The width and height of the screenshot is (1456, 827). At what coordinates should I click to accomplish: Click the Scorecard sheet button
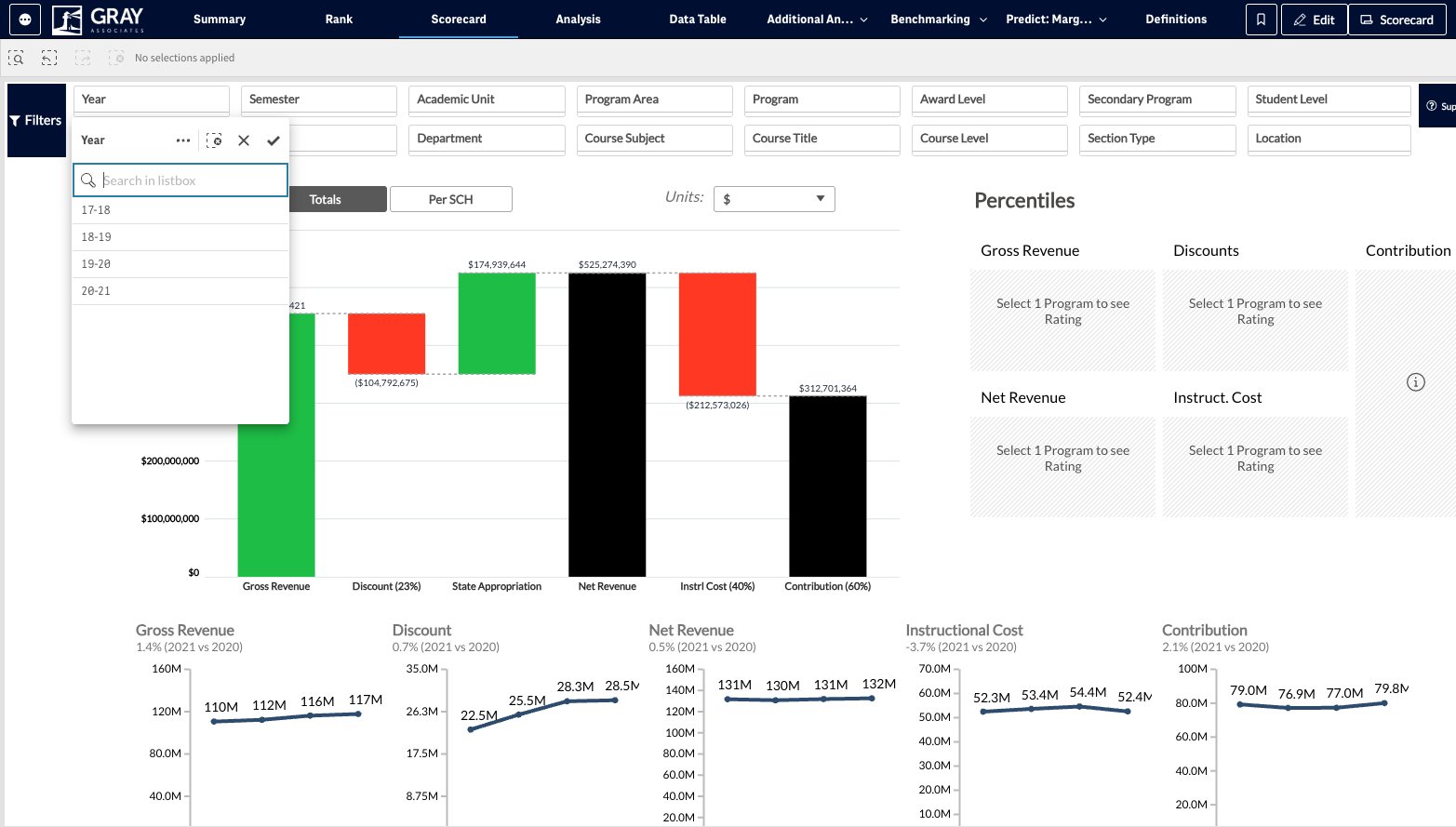coord(1397,20)
